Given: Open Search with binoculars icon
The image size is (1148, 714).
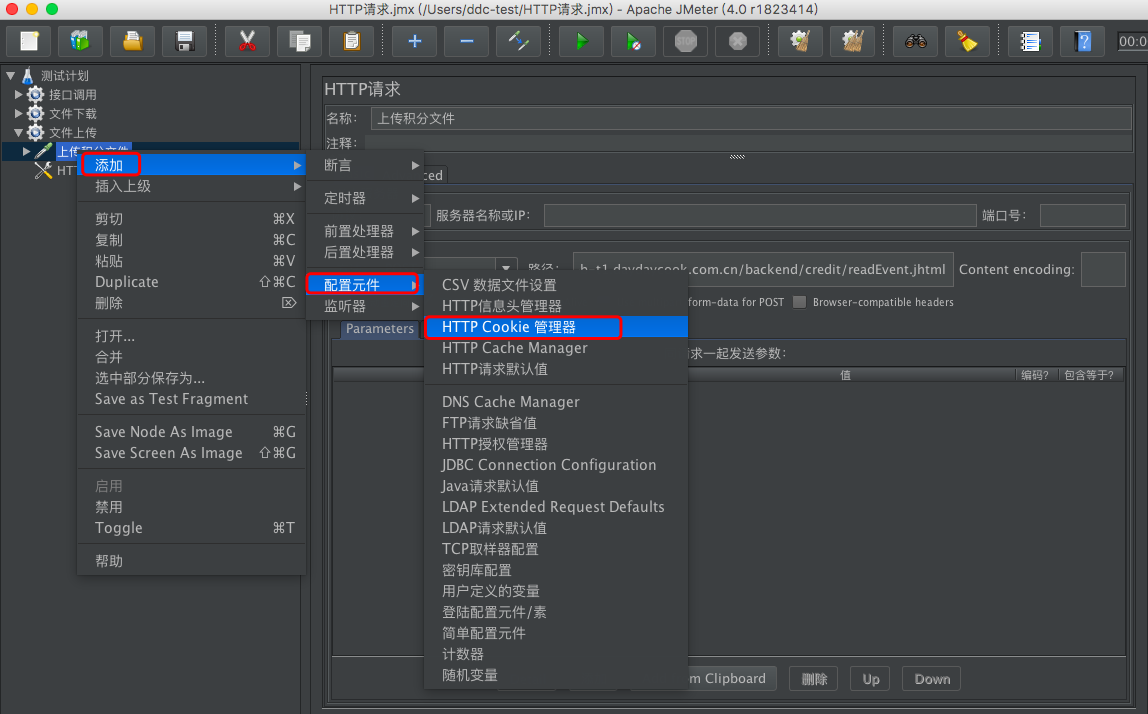Looking at the screenshot, I should [915, 41].
